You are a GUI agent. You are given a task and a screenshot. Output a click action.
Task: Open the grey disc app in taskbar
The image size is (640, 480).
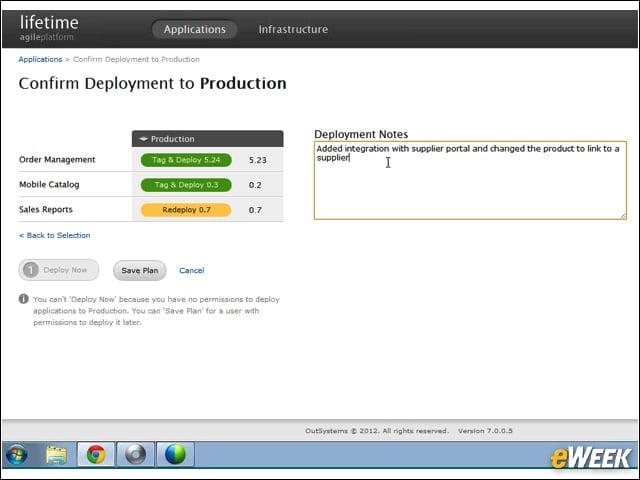[x=136, y=454]
